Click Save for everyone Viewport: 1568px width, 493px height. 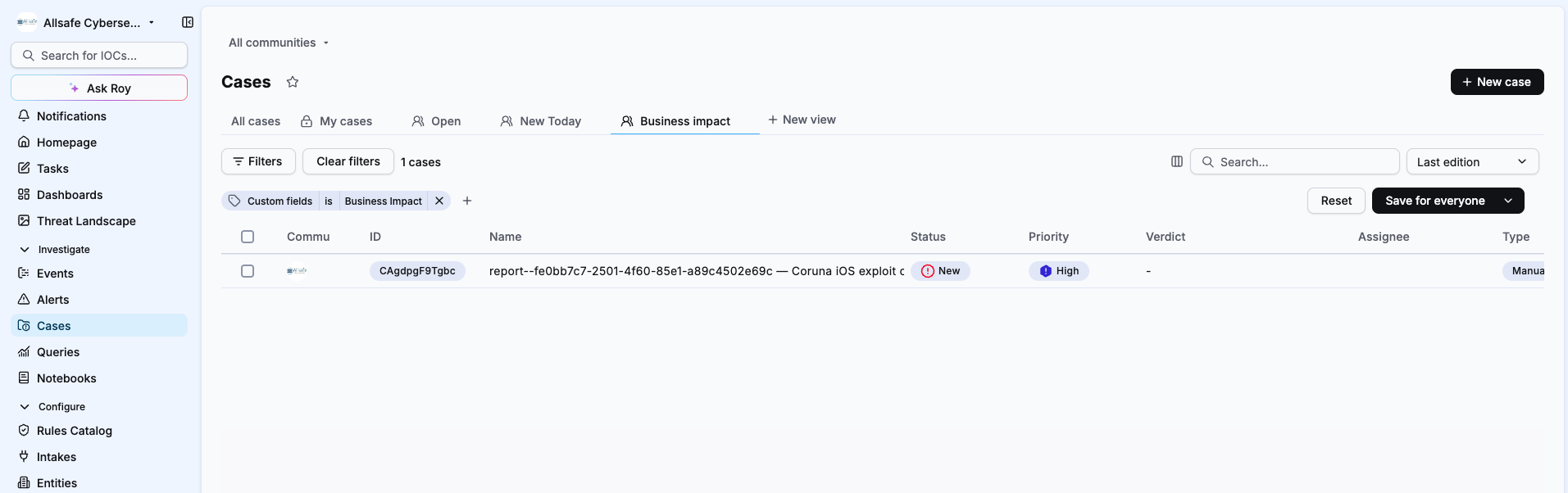[x=1434, y=201]
